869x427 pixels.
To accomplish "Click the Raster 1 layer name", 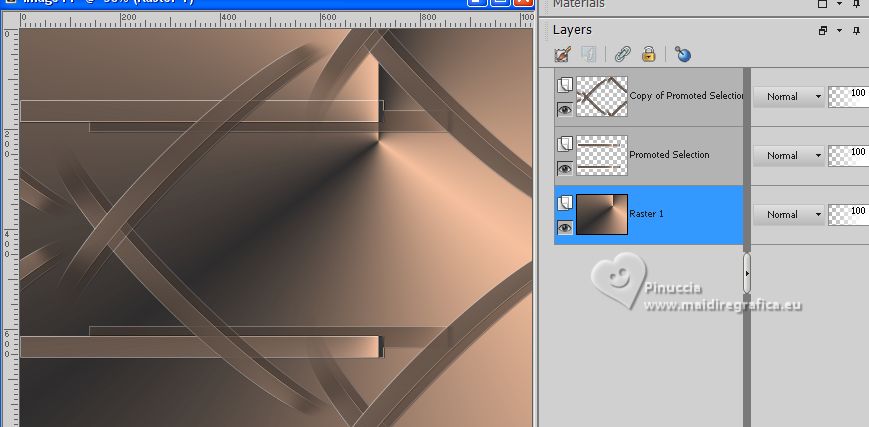I will [x=647, y=214].
